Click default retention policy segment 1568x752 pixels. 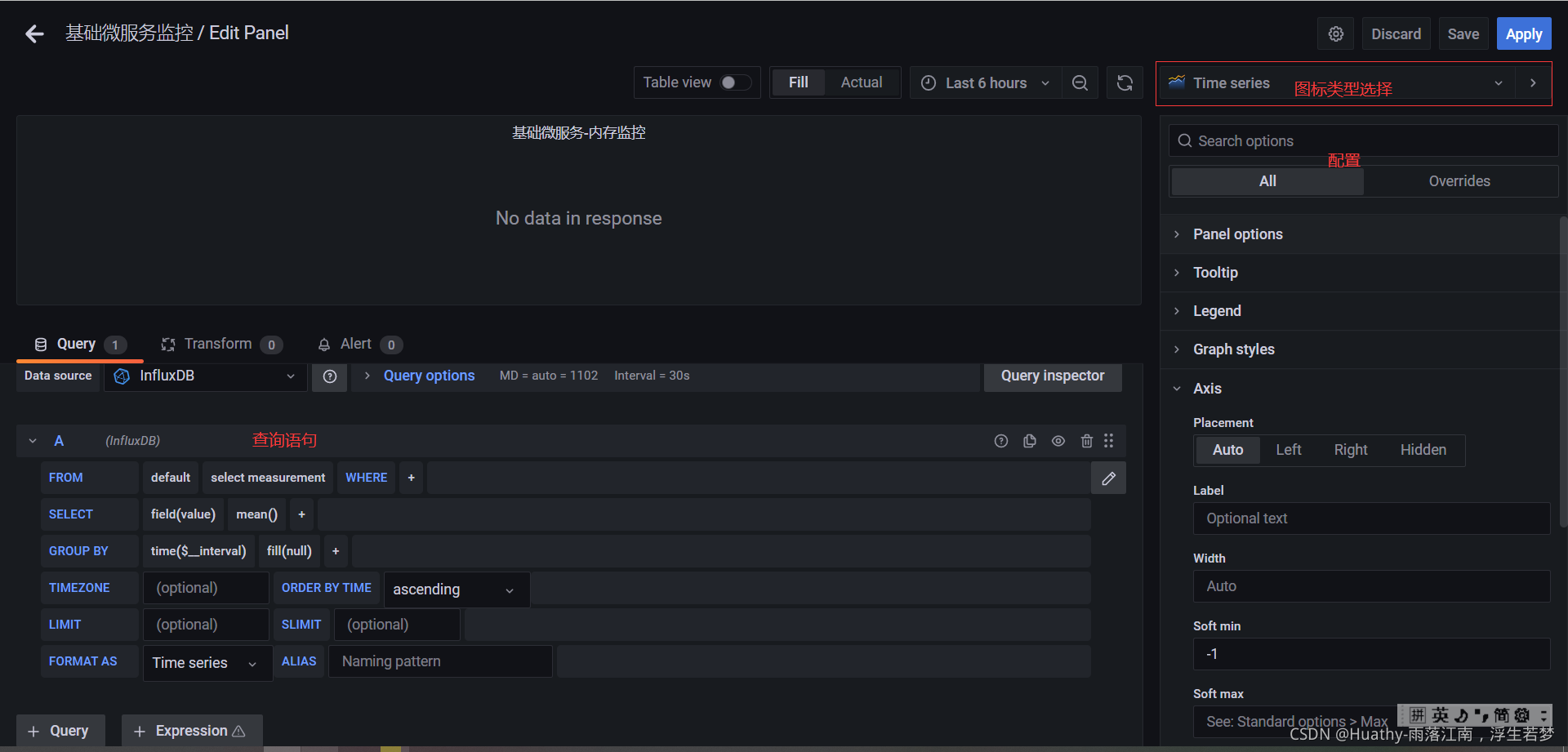tap(171, 478)
